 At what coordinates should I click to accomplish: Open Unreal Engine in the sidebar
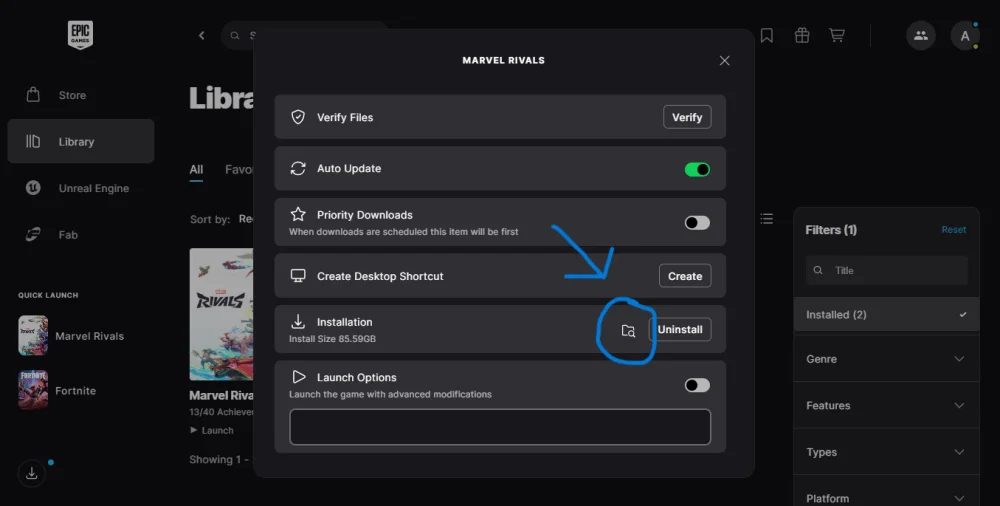pos(81,188)
